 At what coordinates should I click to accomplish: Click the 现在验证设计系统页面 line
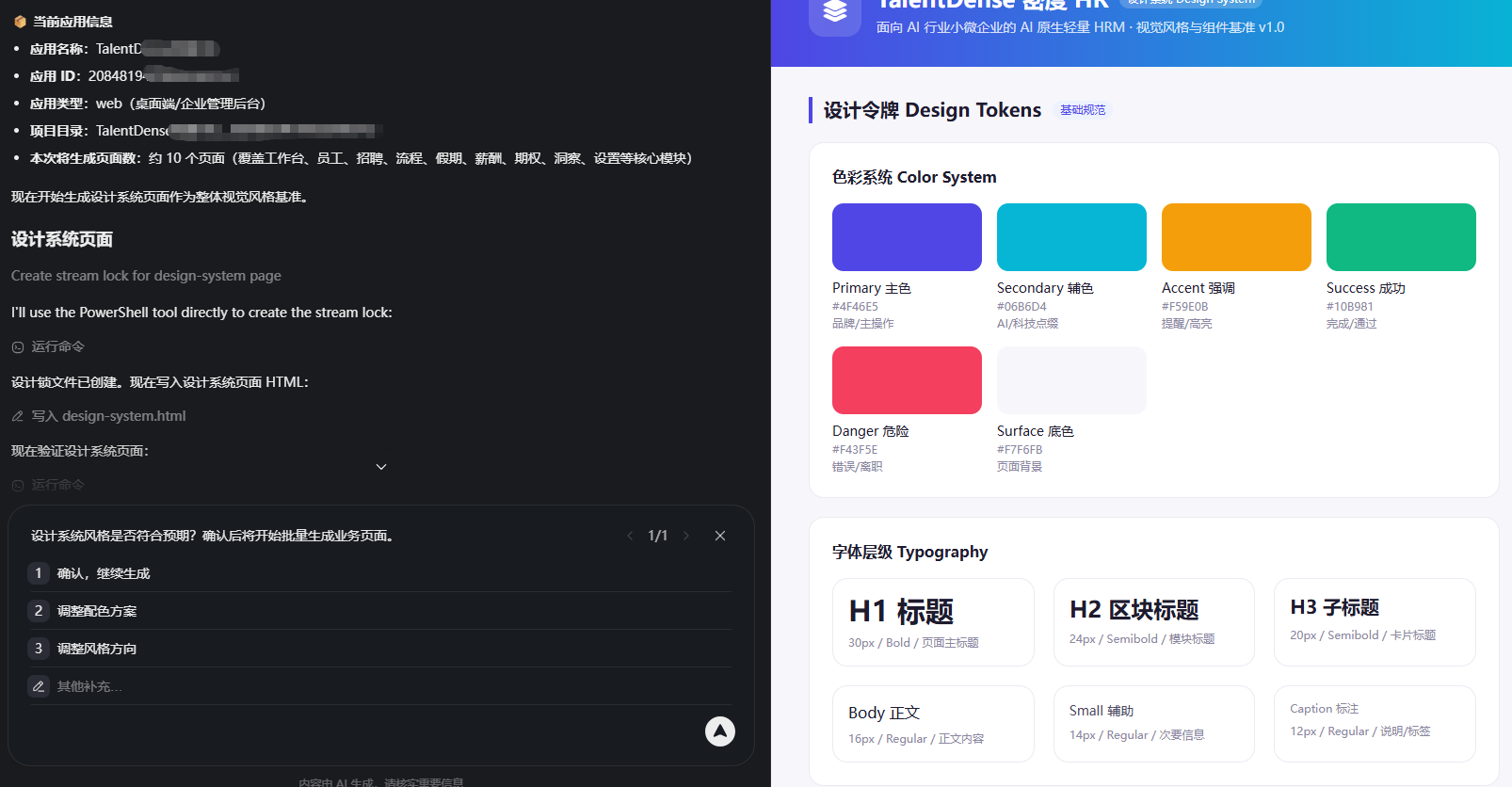[x=80, y=451]
